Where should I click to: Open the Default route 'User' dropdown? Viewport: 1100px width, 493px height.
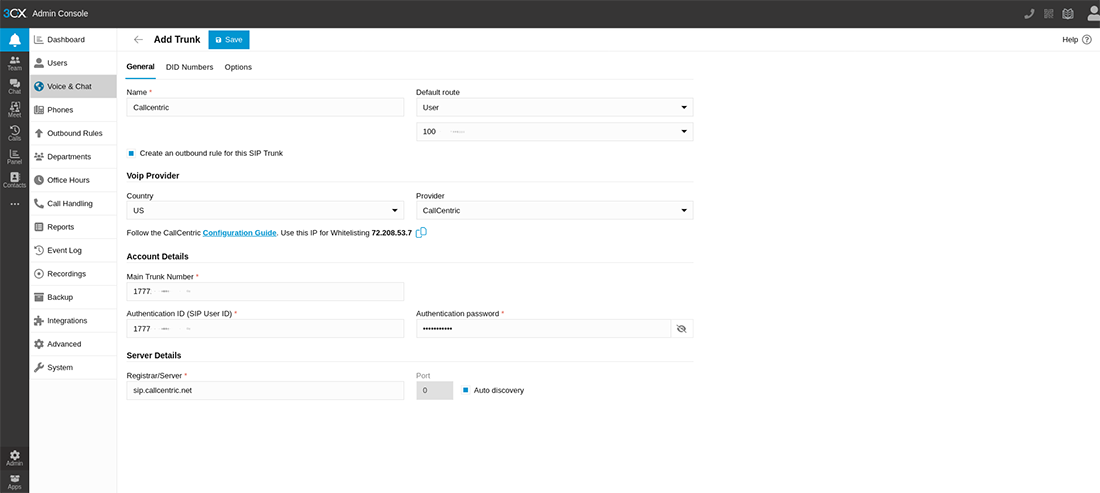click(554, 107)
